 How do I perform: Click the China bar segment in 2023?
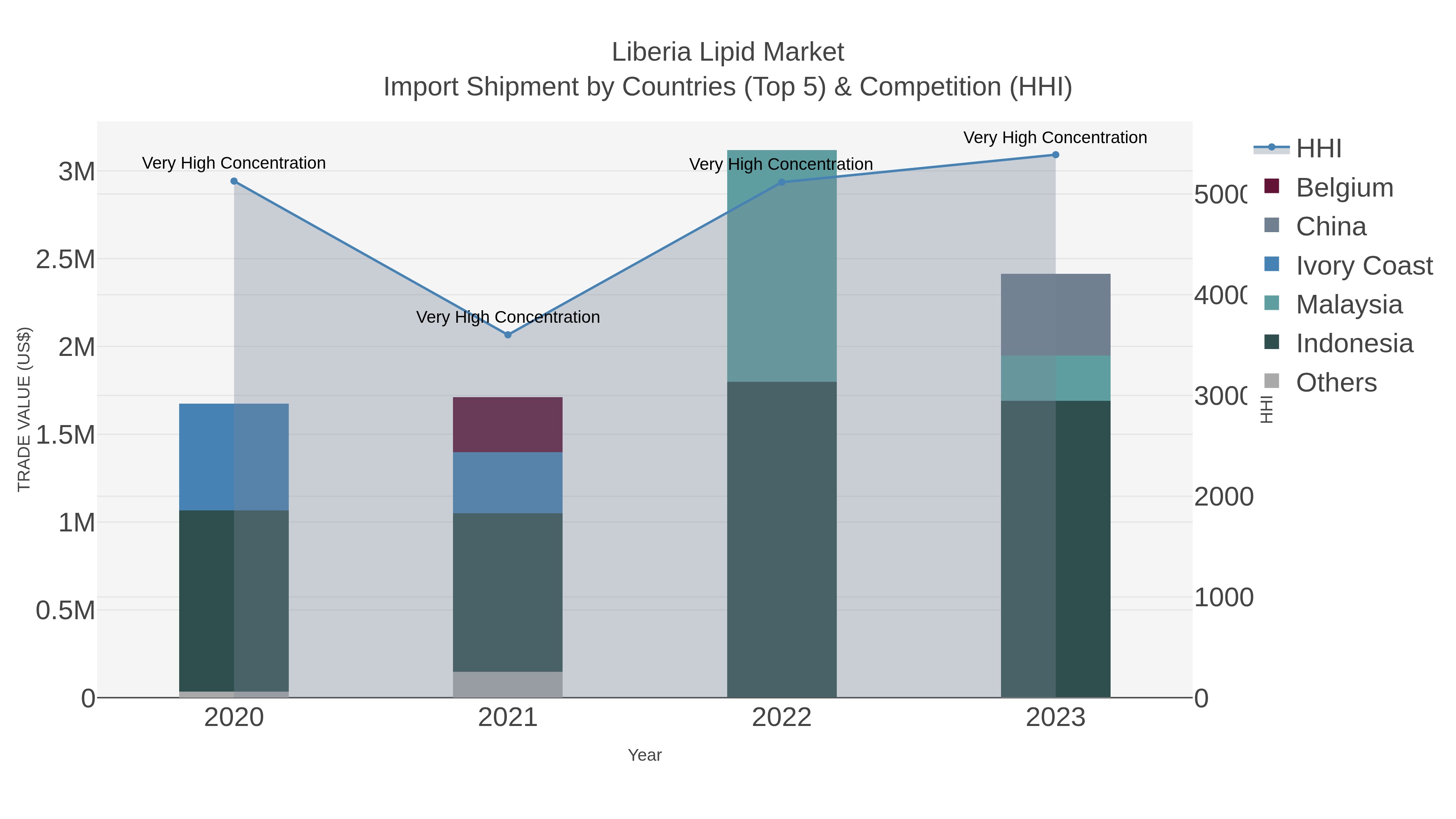coord(1055,315)
